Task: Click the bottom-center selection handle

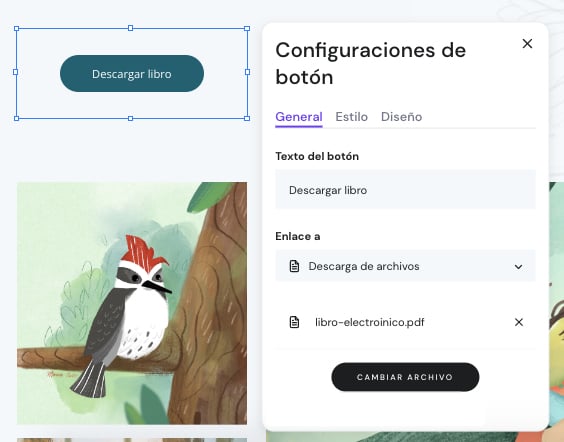Action: point(131,118)
